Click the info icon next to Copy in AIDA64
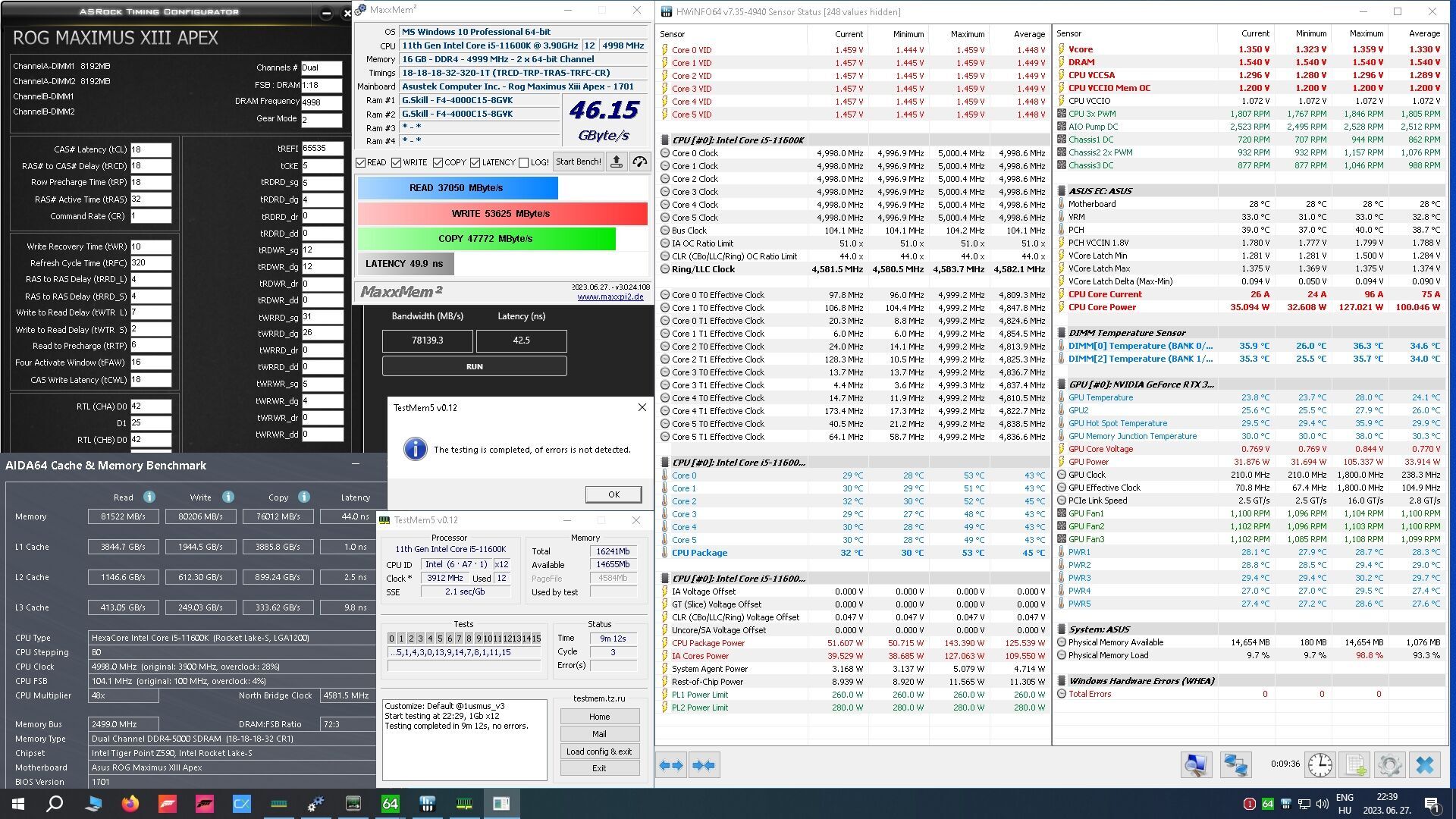Viewport: 1456px width, 819px height. coord(304,497)
